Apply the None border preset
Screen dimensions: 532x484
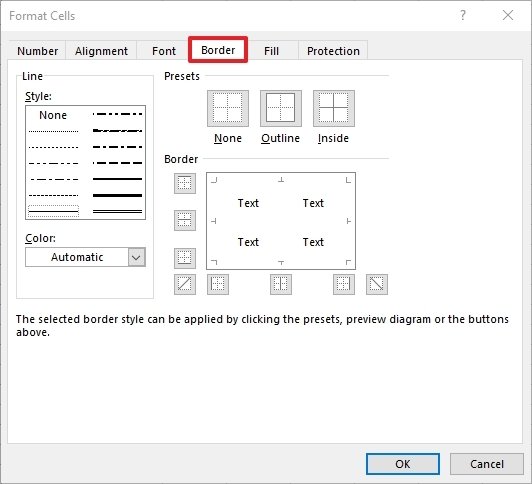click(228, 108)
